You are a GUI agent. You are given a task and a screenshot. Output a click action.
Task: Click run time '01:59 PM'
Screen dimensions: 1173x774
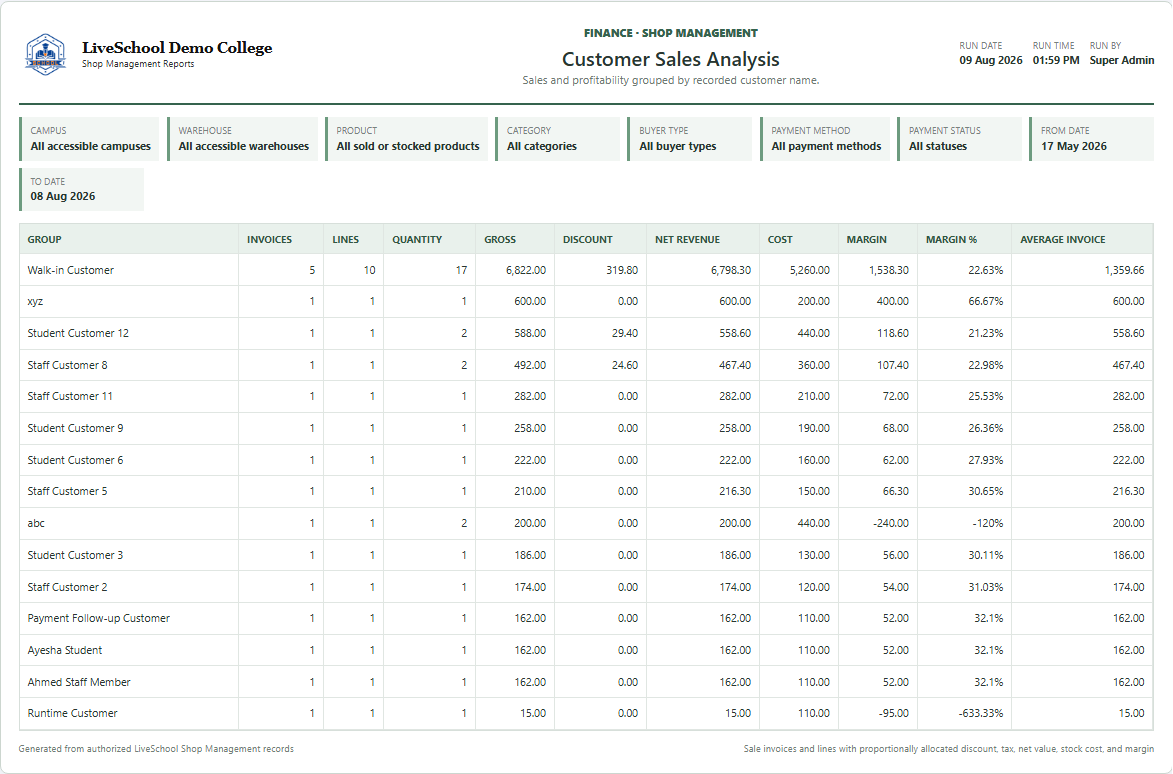point(1056,61)
